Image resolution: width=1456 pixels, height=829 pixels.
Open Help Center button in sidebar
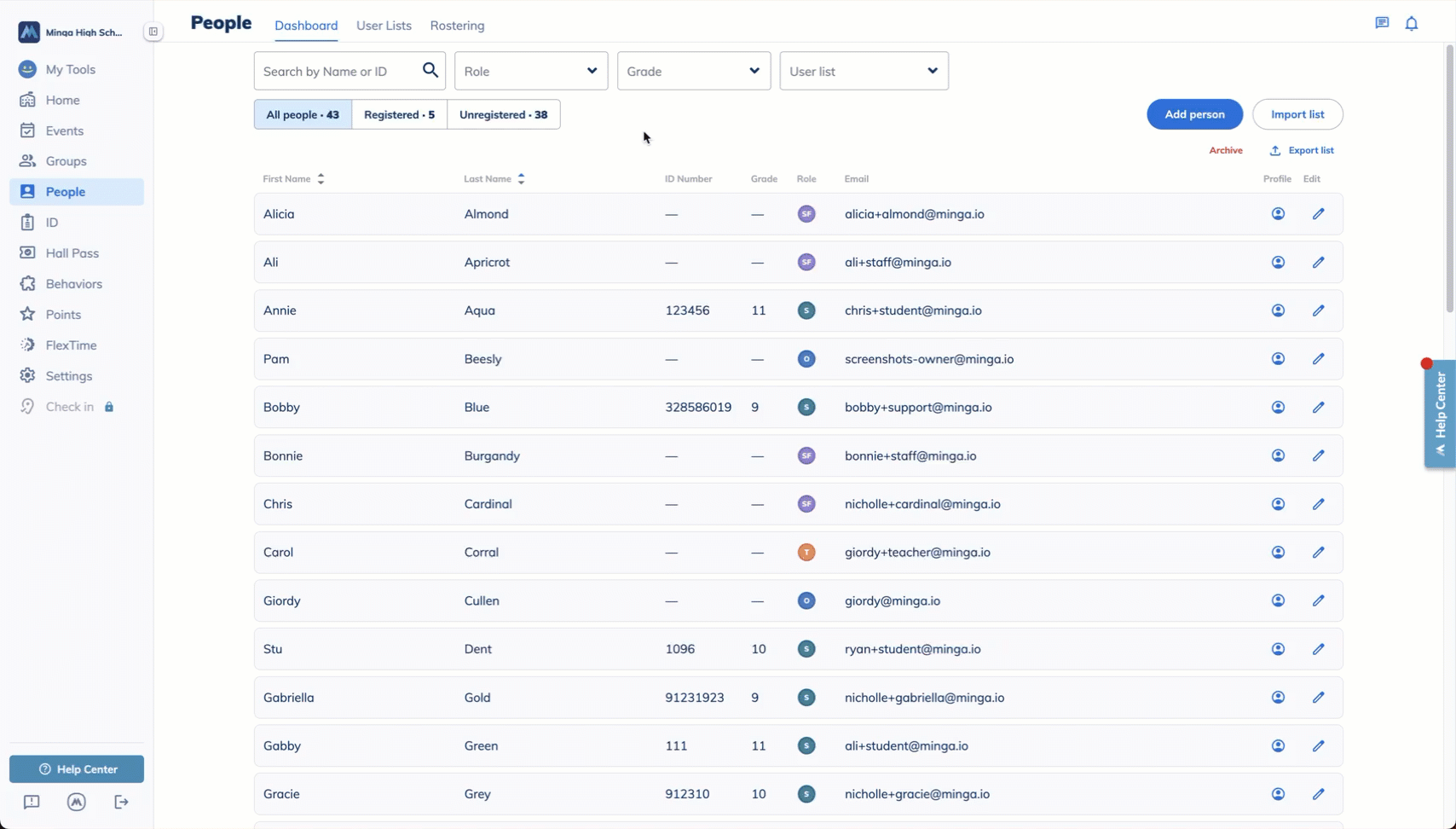click(x=77, y=769)
